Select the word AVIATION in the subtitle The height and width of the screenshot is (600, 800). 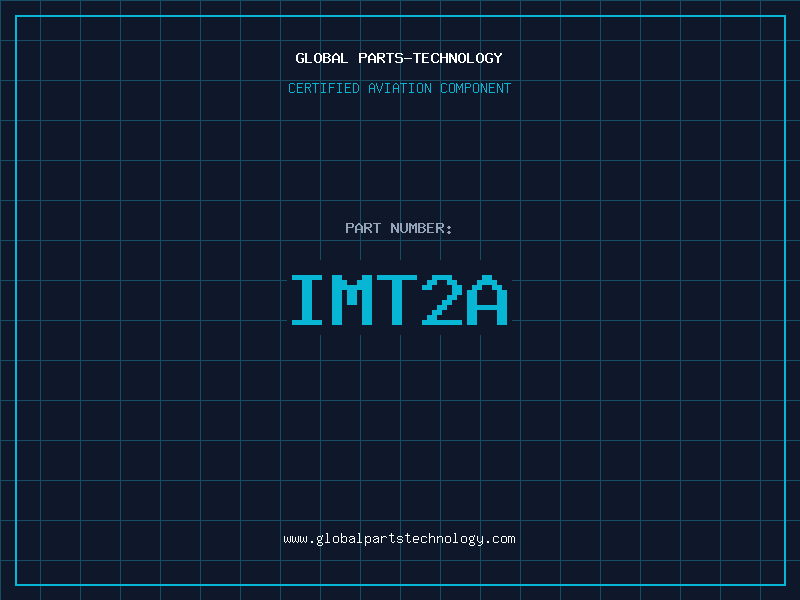point(400,88)
